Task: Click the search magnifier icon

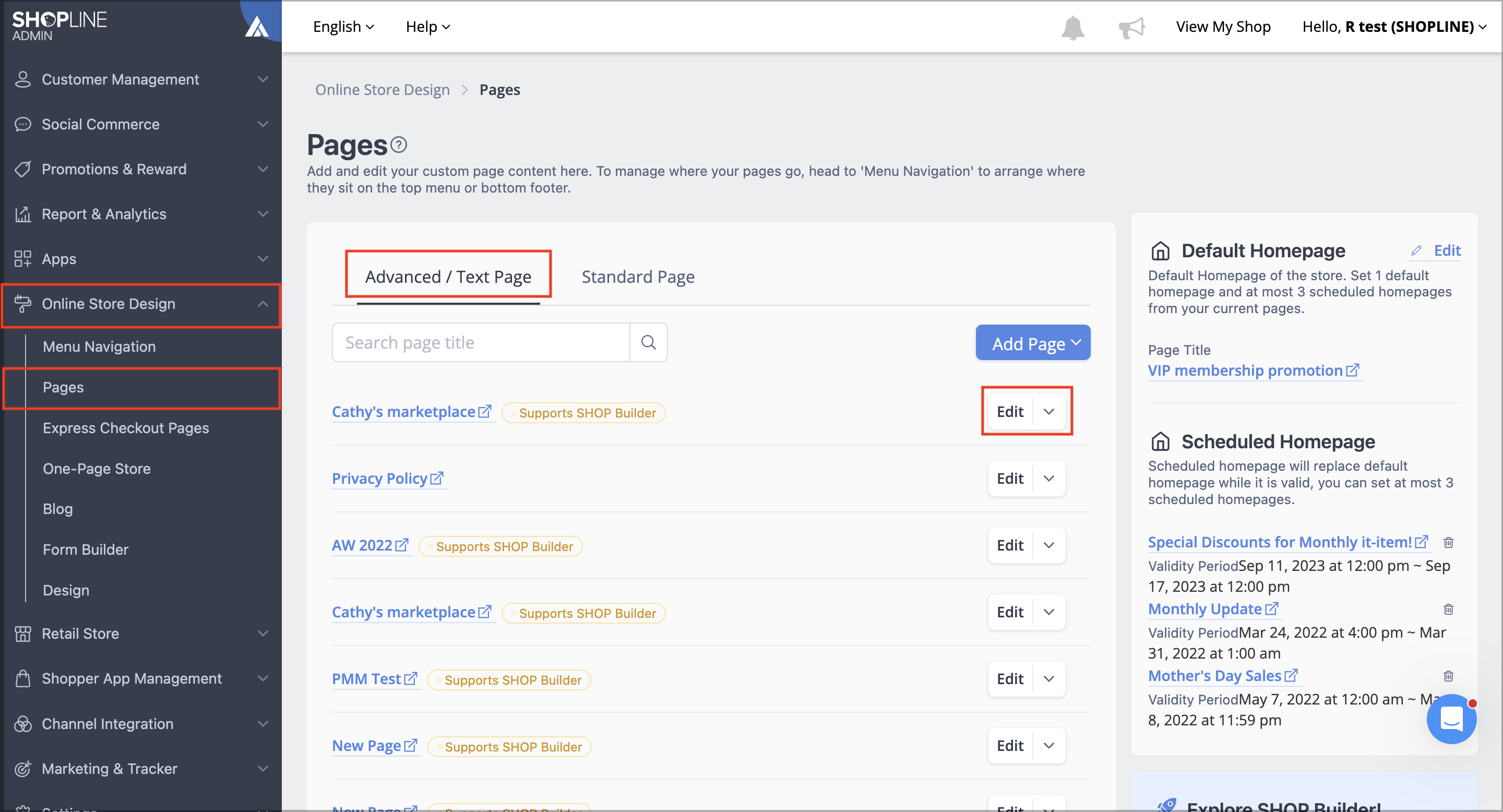Action: (648, 342)
